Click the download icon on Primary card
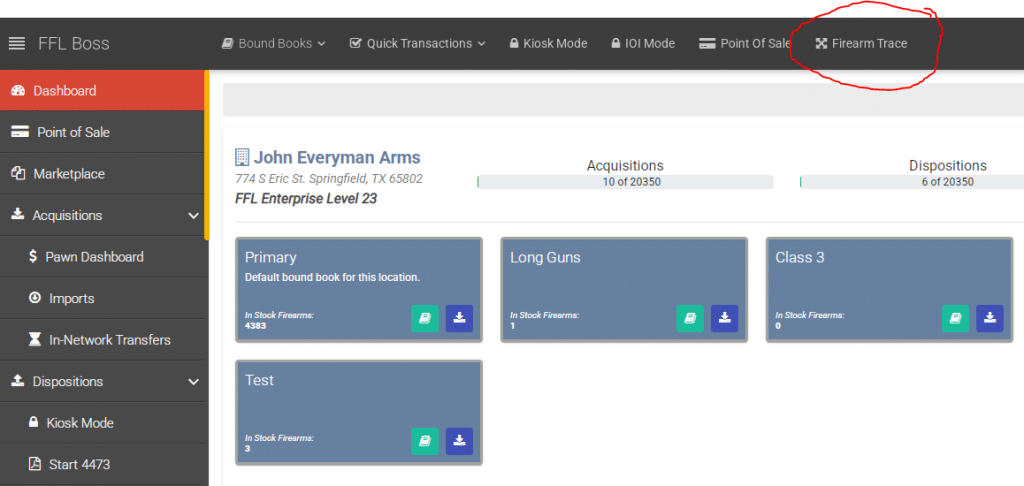 459,318
